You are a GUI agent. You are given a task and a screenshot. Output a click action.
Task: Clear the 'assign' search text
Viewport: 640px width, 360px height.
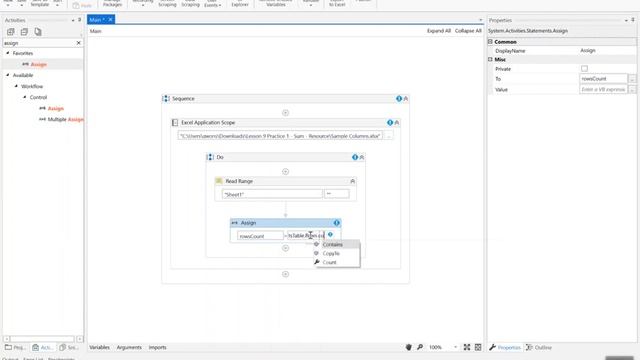coord(78,43)
